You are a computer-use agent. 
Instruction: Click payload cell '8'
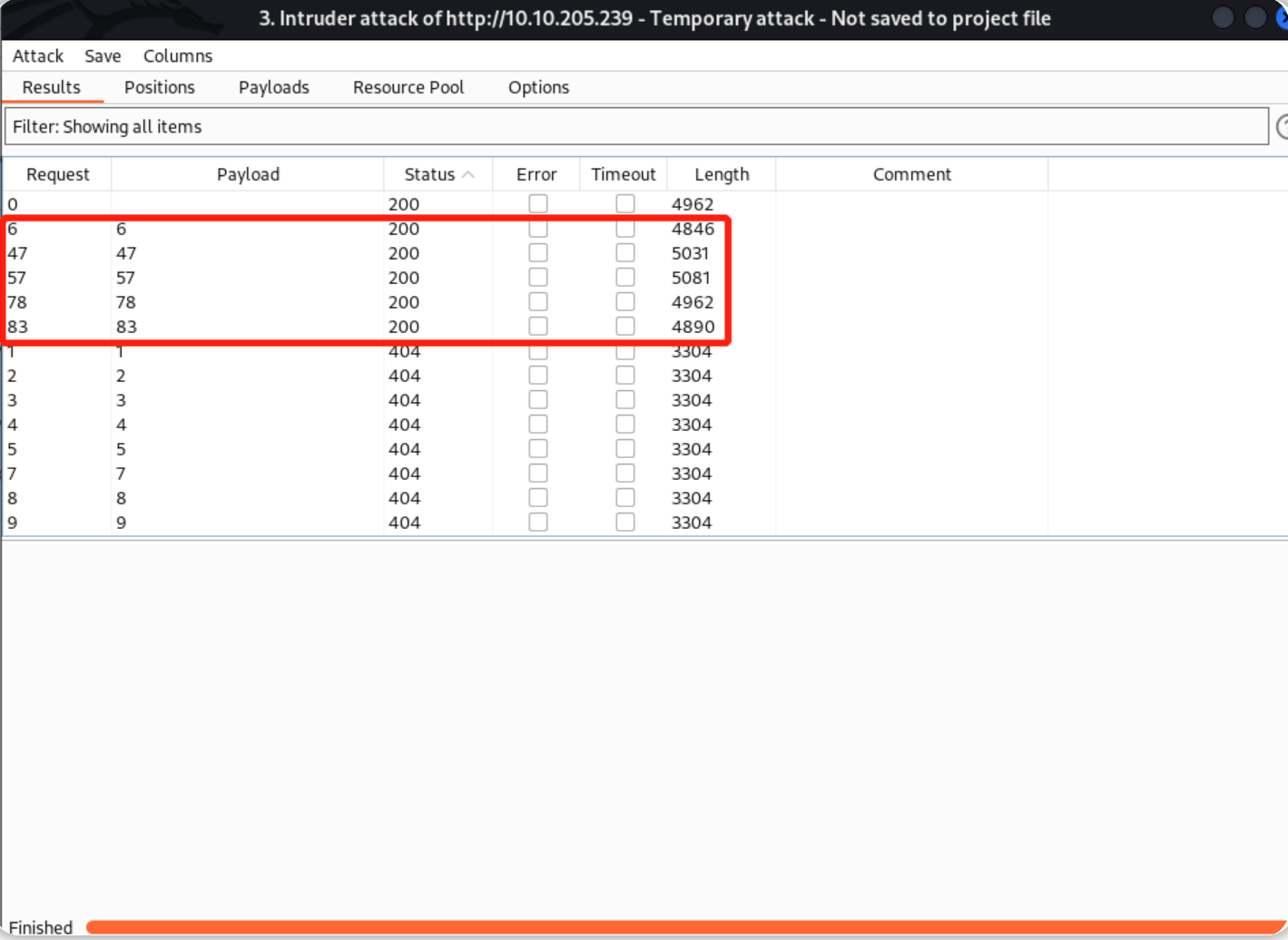[x=121, y=498]
